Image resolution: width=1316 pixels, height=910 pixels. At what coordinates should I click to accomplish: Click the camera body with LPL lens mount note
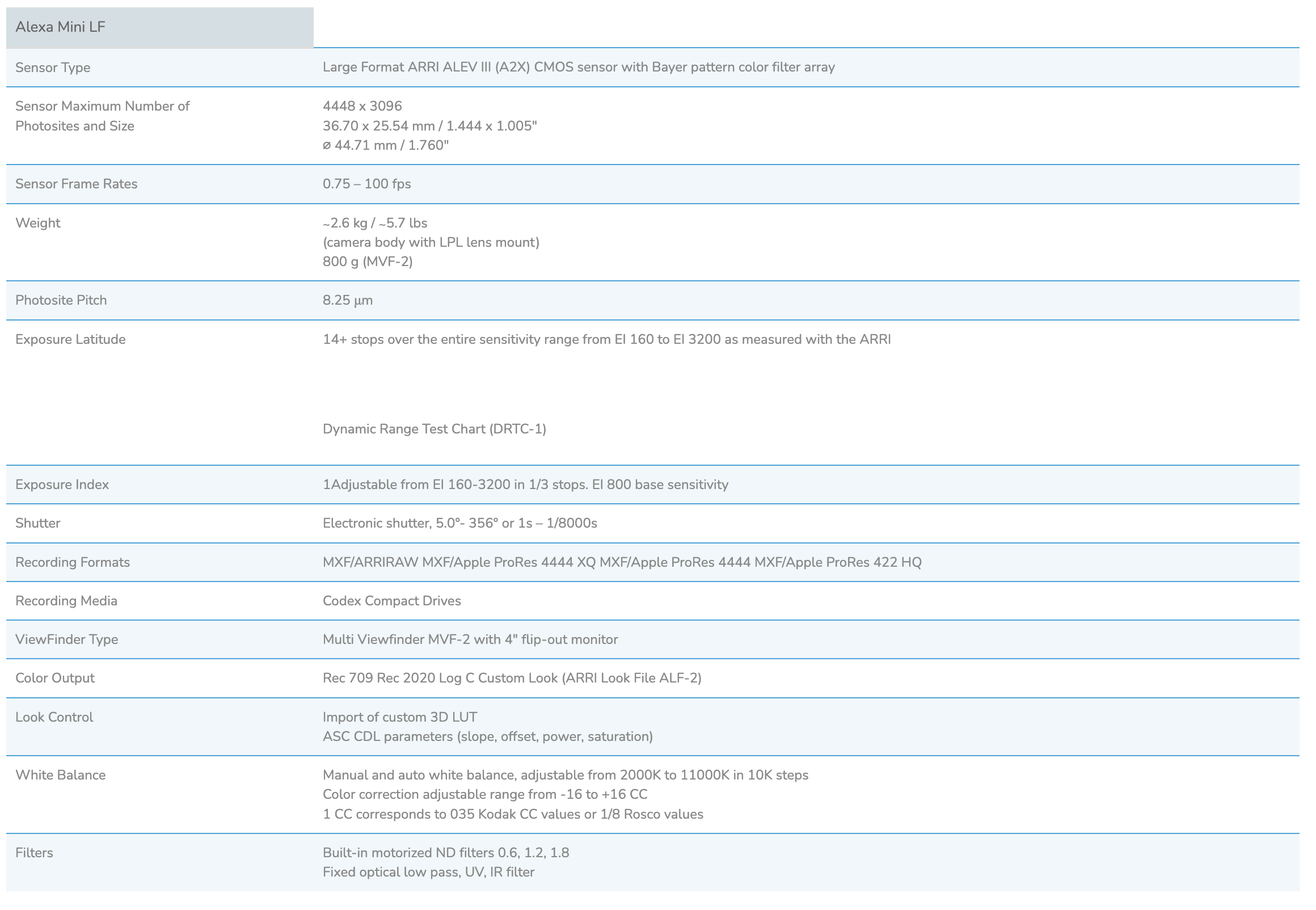click(x=431, y=242)
